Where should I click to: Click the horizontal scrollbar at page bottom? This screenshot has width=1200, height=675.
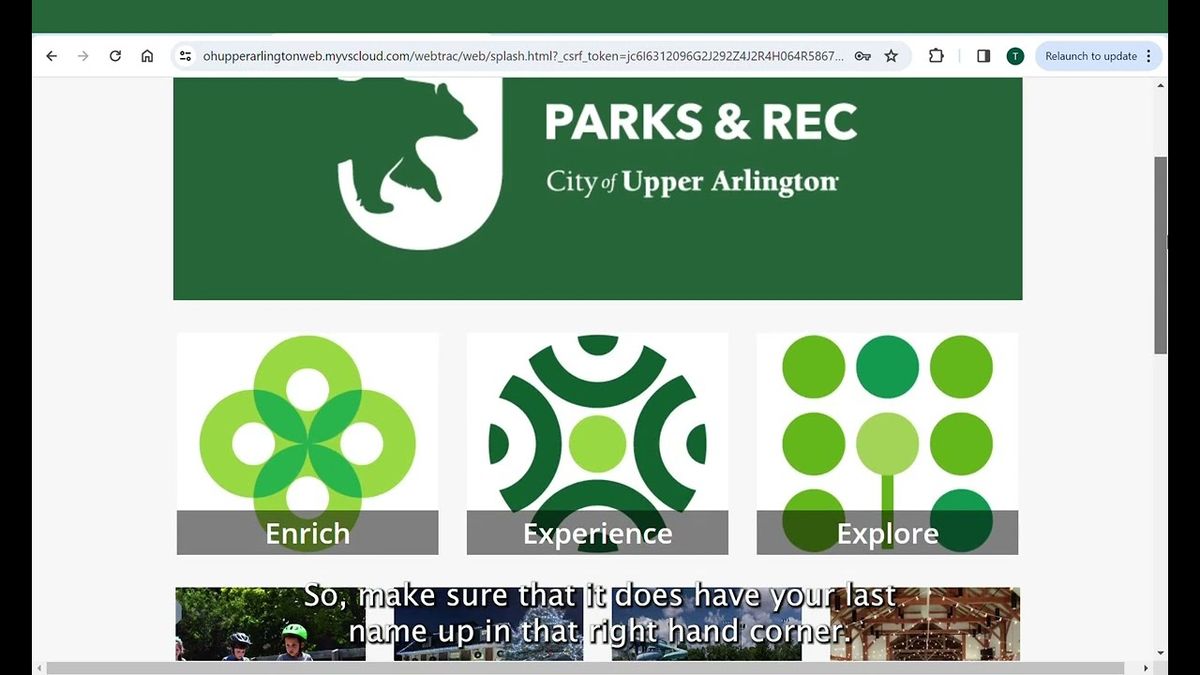[x=585, y=668]
